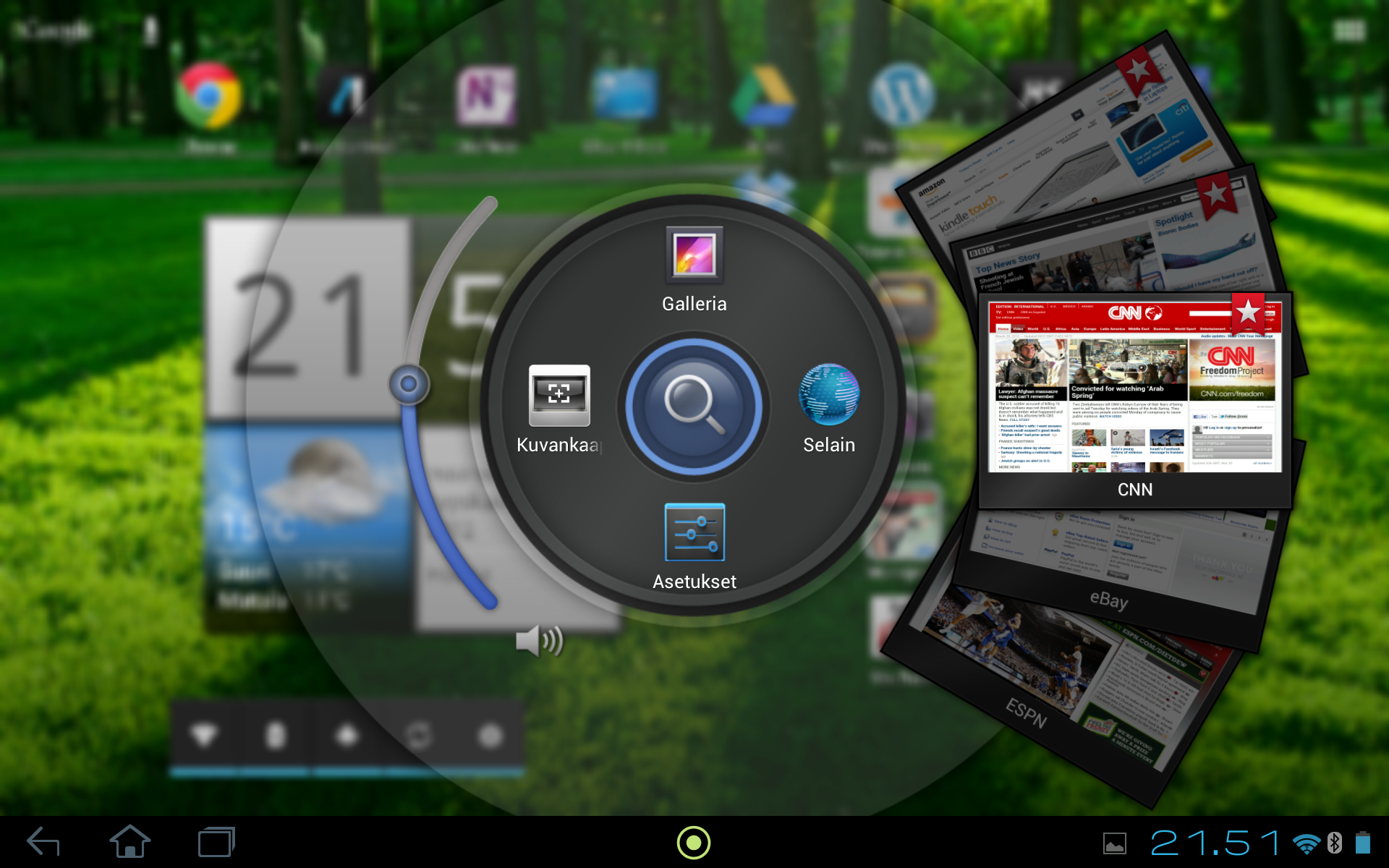Tap the CNN label under the thumbnail
Viewport: 1389px width, 868px height.
pyautogui.click(x=1135, y=490)
